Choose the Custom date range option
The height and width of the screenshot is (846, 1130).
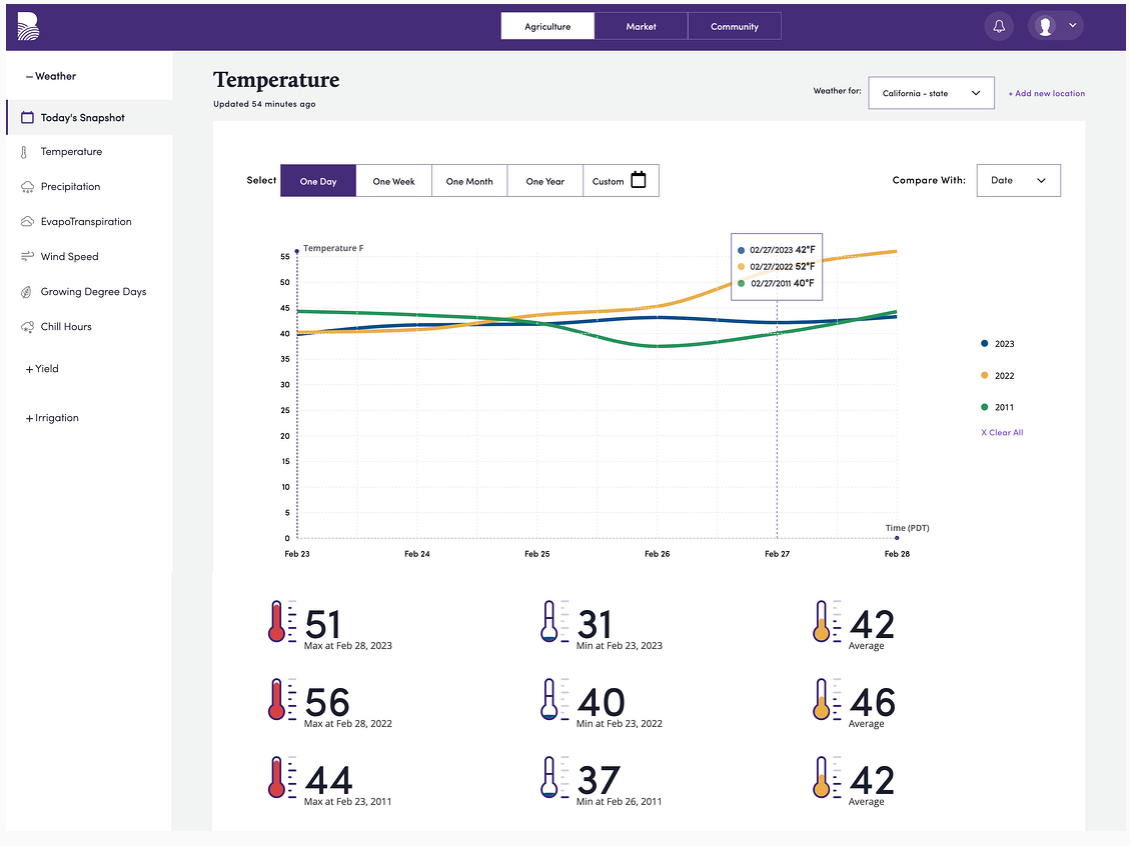pos(621,181)
